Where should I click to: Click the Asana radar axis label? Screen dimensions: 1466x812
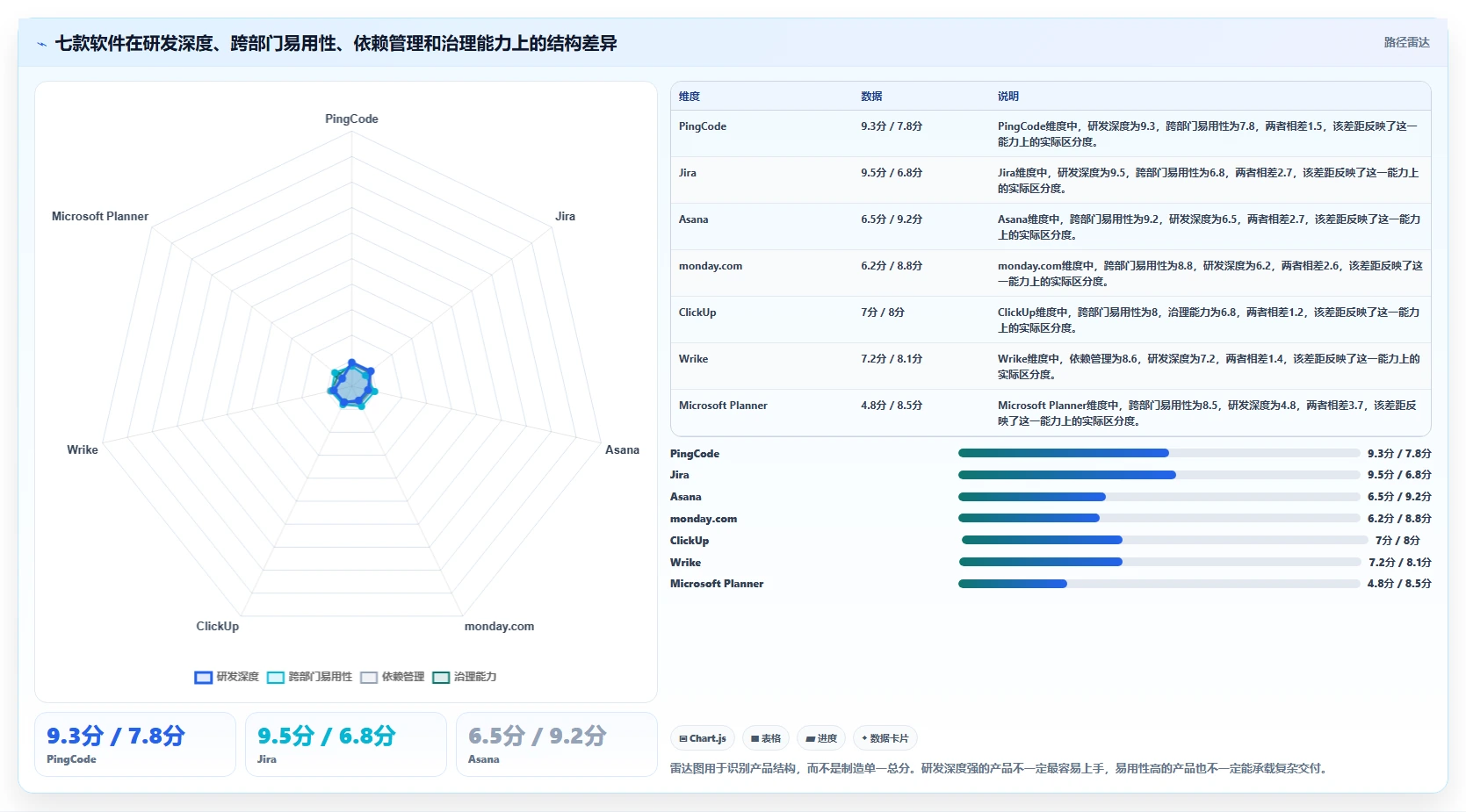click(622, 449)
